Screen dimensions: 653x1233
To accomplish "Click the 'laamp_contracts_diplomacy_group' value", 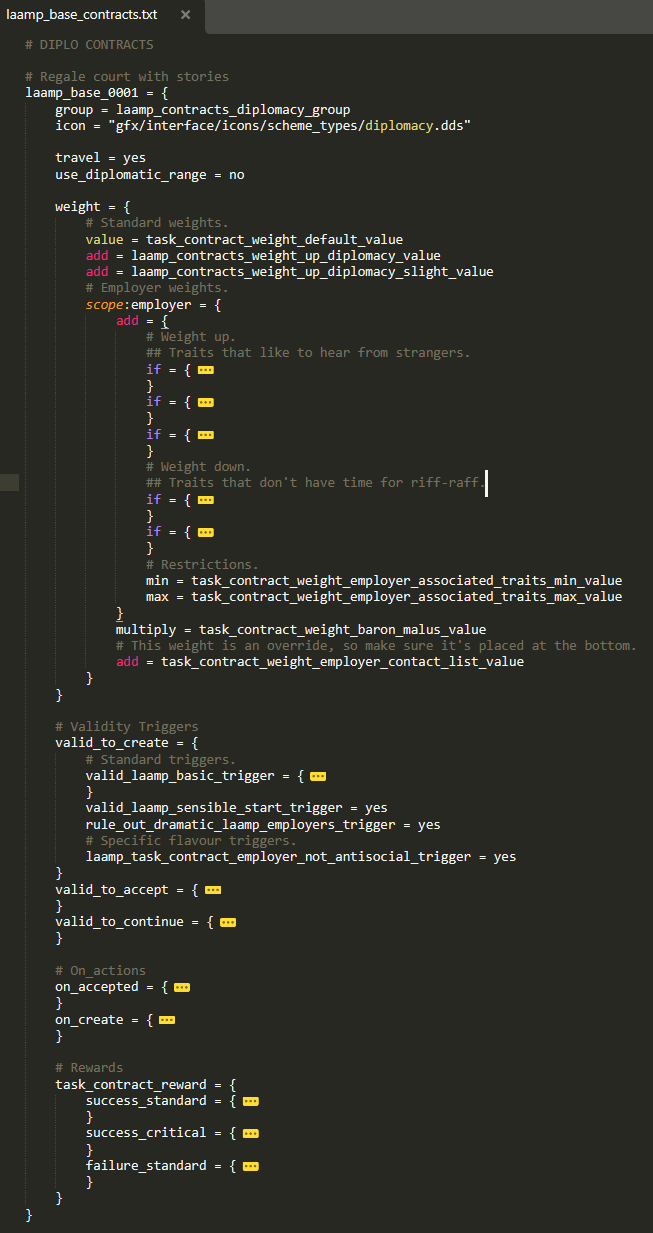I will tap(233, 110).
